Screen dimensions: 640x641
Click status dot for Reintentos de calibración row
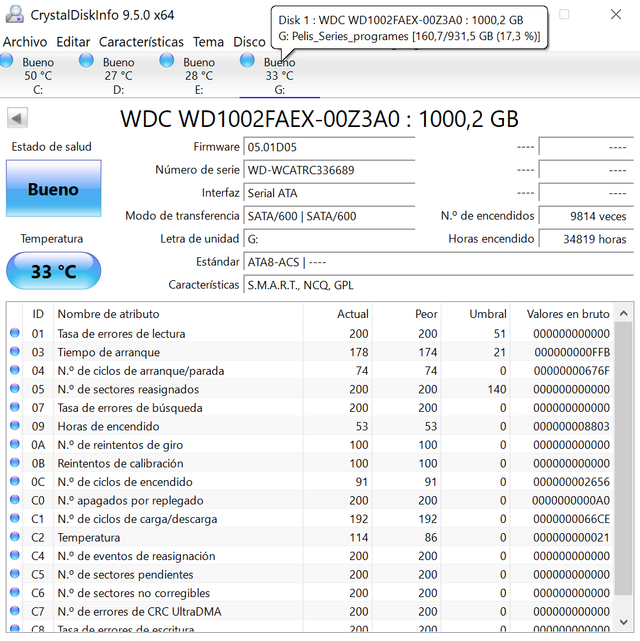[x=15, y=462]
